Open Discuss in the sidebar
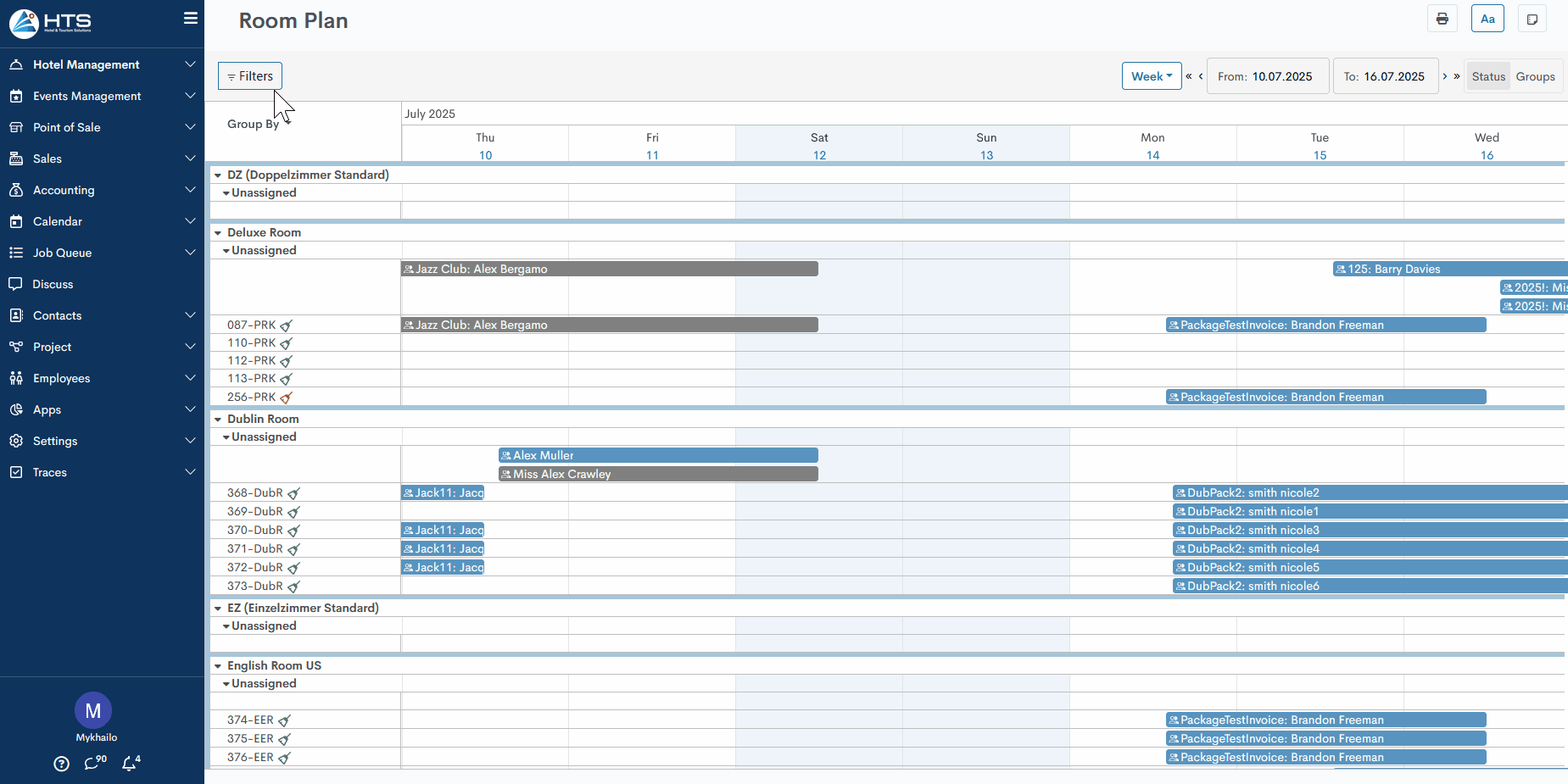The width and height of the screenshot is (1568, 784). point(53,284)
